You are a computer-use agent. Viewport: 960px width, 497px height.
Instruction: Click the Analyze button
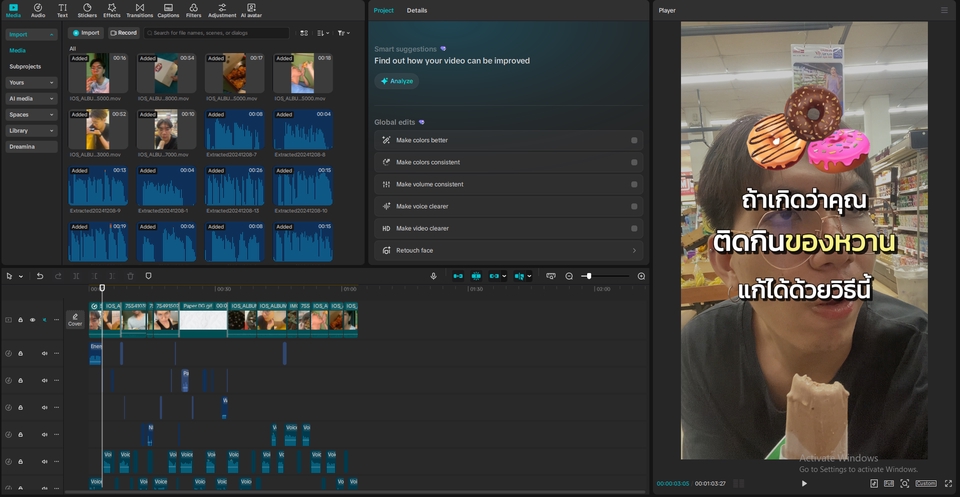click(x=397, y=81)
